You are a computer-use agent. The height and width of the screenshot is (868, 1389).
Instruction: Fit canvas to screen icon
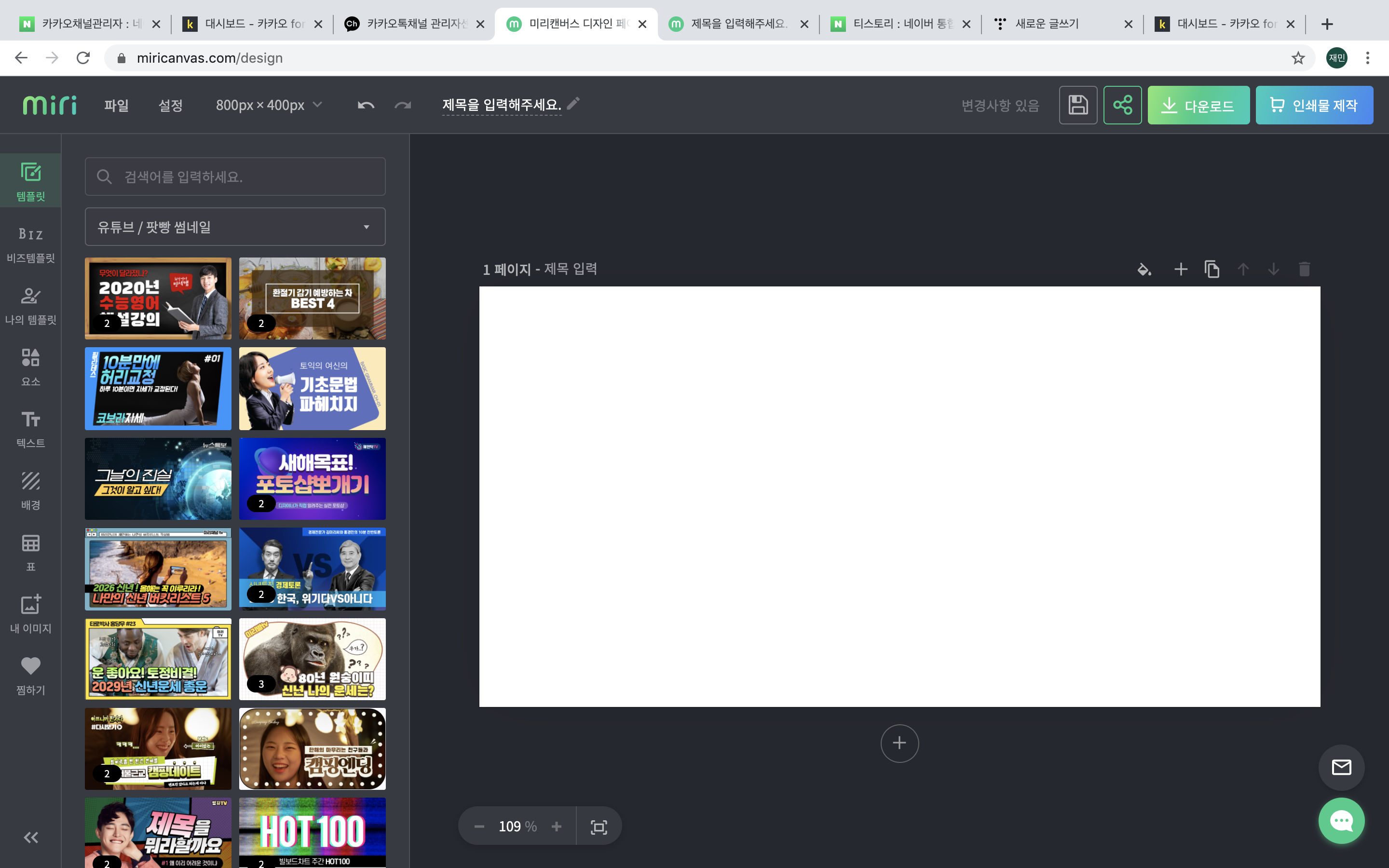point(599,827)
